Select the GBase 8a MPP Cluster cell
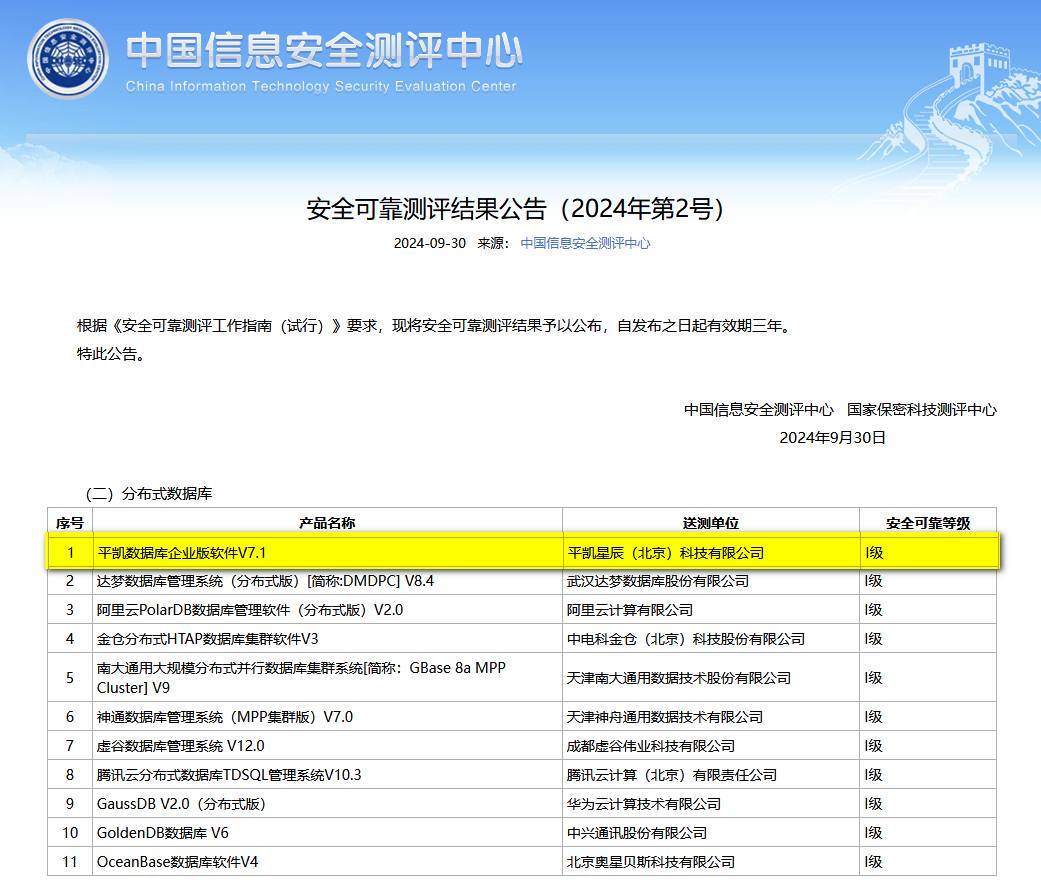The image size is (1041, 892). (x=327, y=678)
